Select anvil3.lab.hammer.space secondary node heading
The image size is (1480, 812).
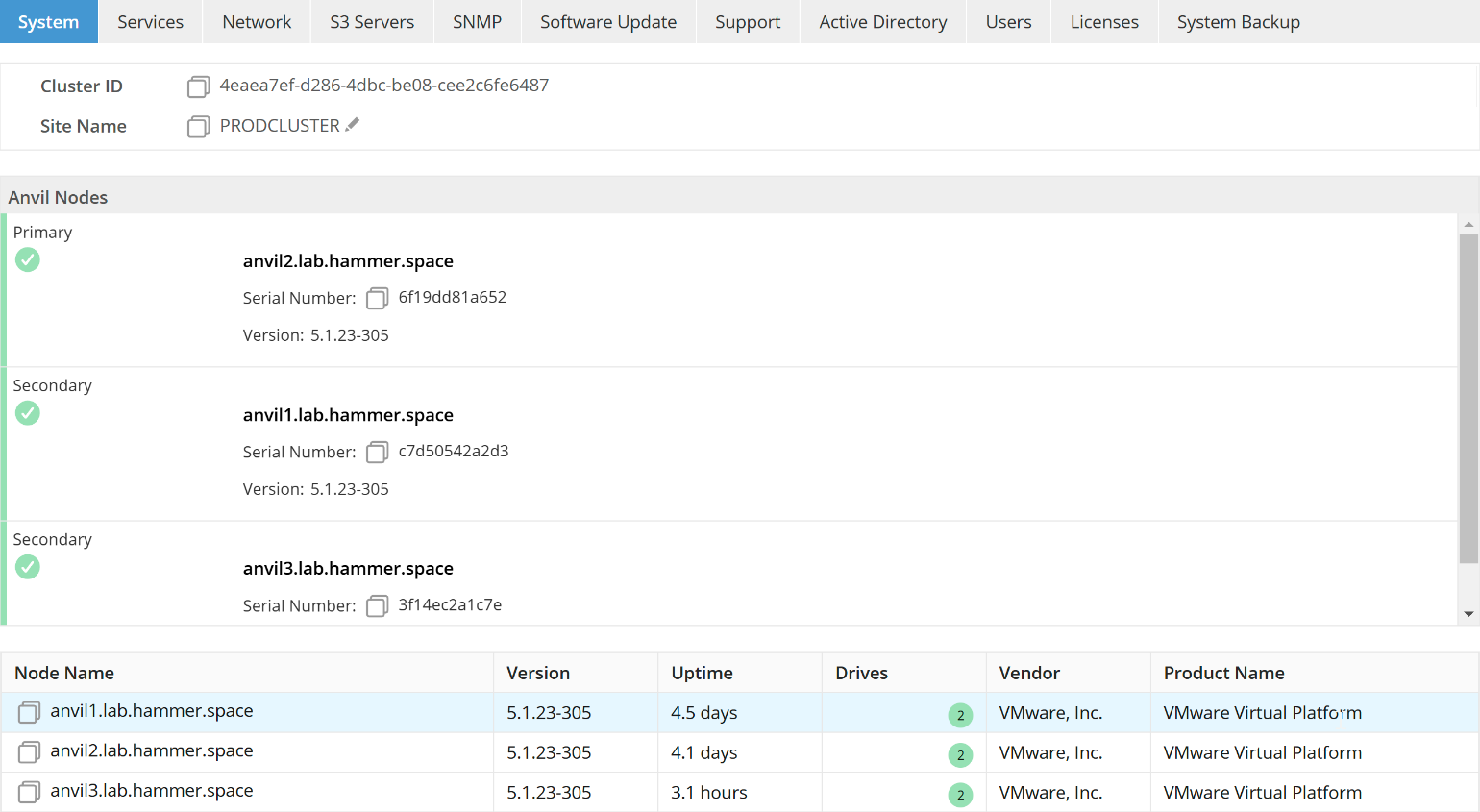348,569
